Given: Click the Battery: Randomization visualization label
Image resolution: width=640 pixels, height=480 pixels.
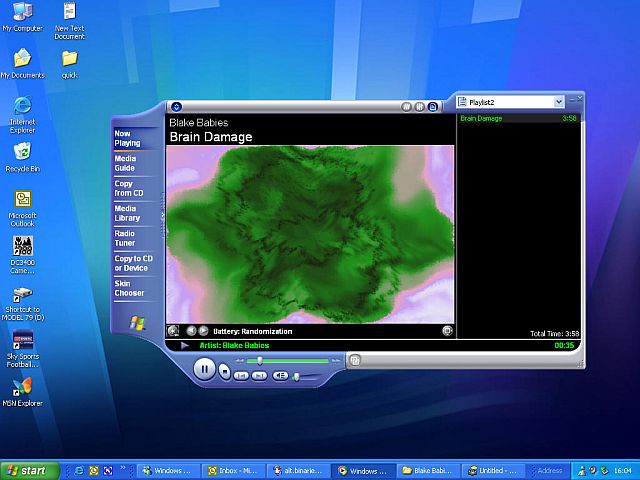Looking at the screenshot, I should (x=253, y=331).
